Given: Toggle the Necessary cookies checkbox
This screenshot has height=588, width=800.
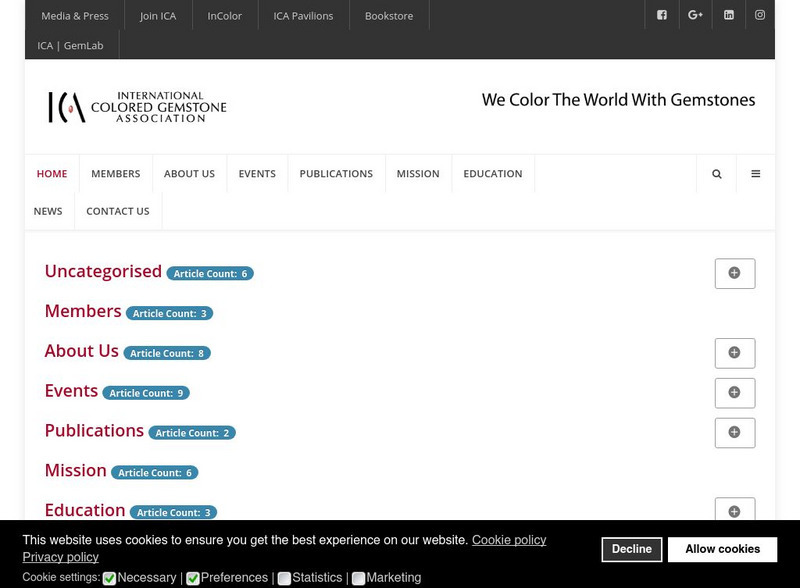Looking at the screenshot, I should coord(109,578).
